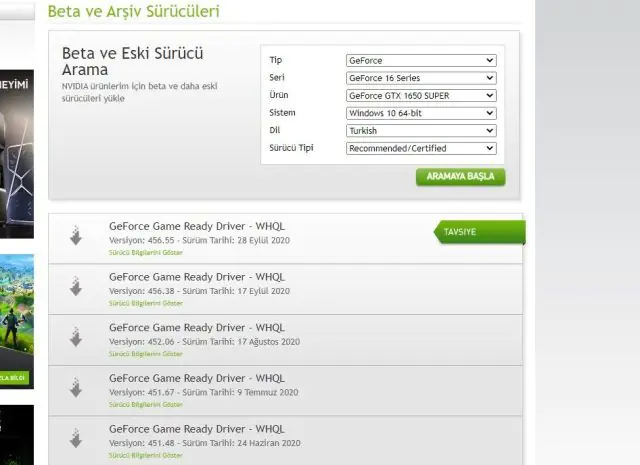Click the PC case sidebar advertisement image
This screenshot has width=640, height=465.
17,154
